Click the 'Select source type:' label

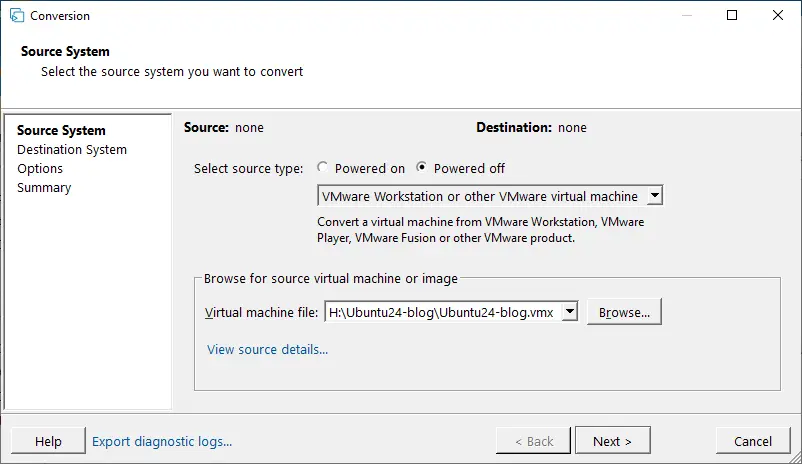click(x=249, y=168)
